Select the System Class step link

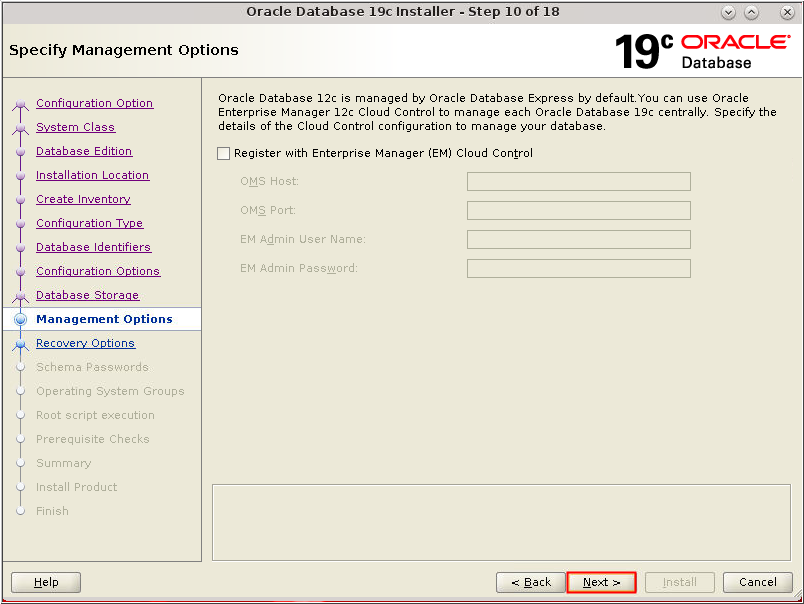(75, 127)
